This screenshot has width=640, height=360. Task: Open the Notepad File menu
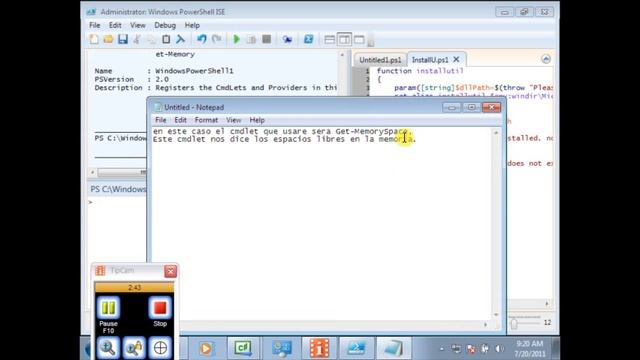160,120
